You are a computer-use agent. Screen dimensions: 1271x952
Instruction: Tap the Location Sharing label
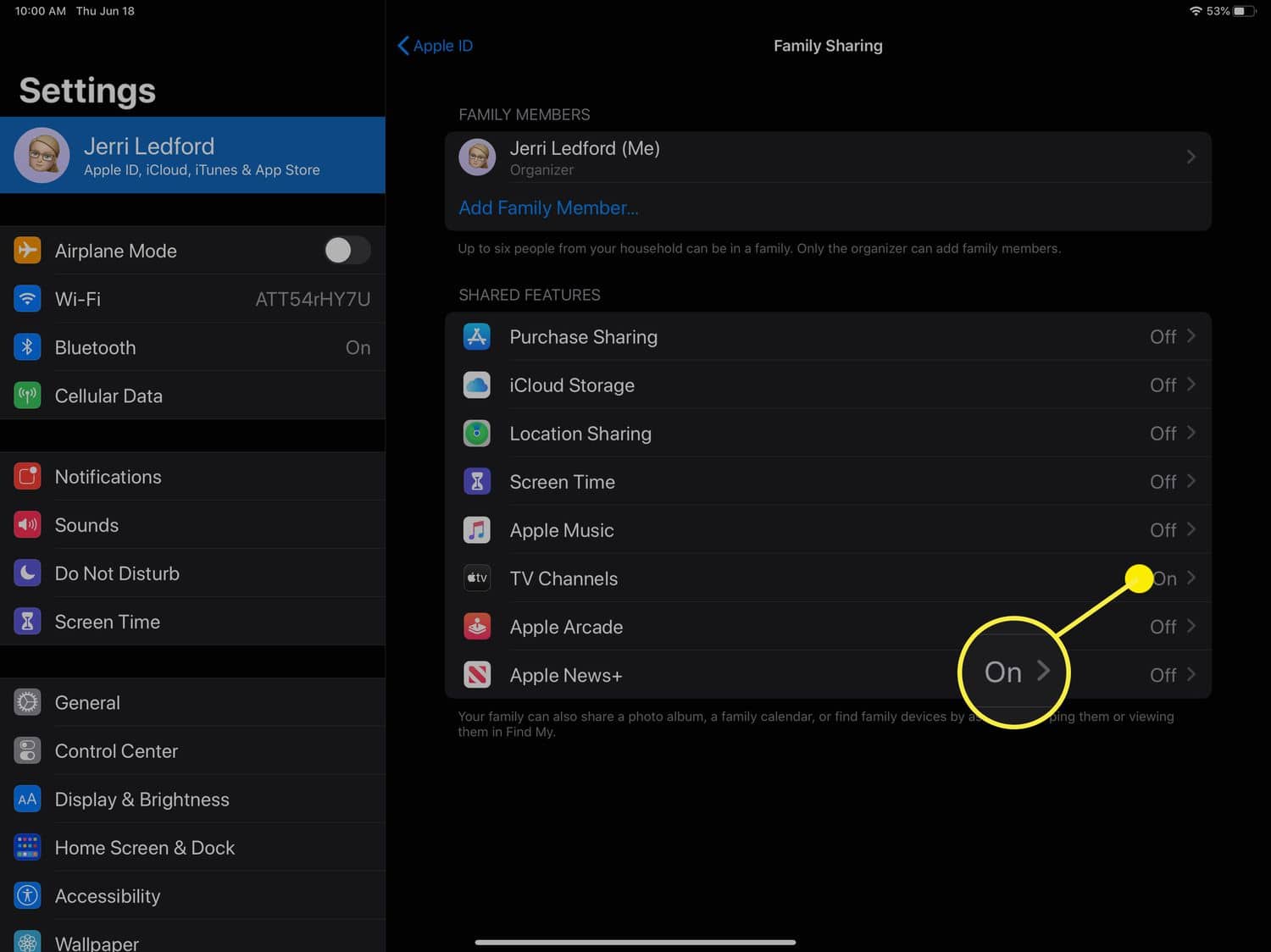coord(580,434)
